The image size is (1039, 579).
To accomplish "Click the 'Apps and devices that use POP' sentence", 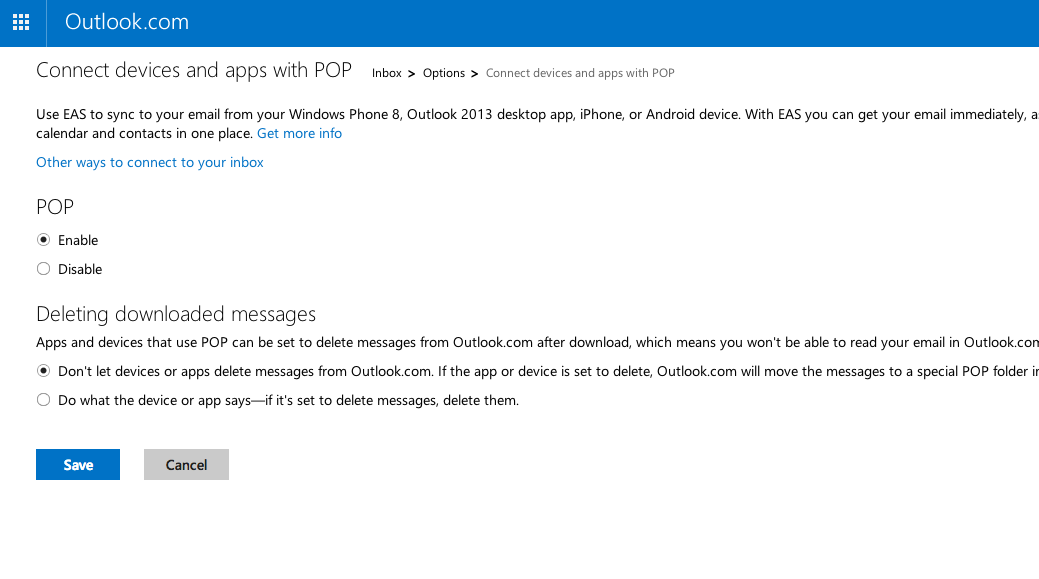I will click(537, 342).
